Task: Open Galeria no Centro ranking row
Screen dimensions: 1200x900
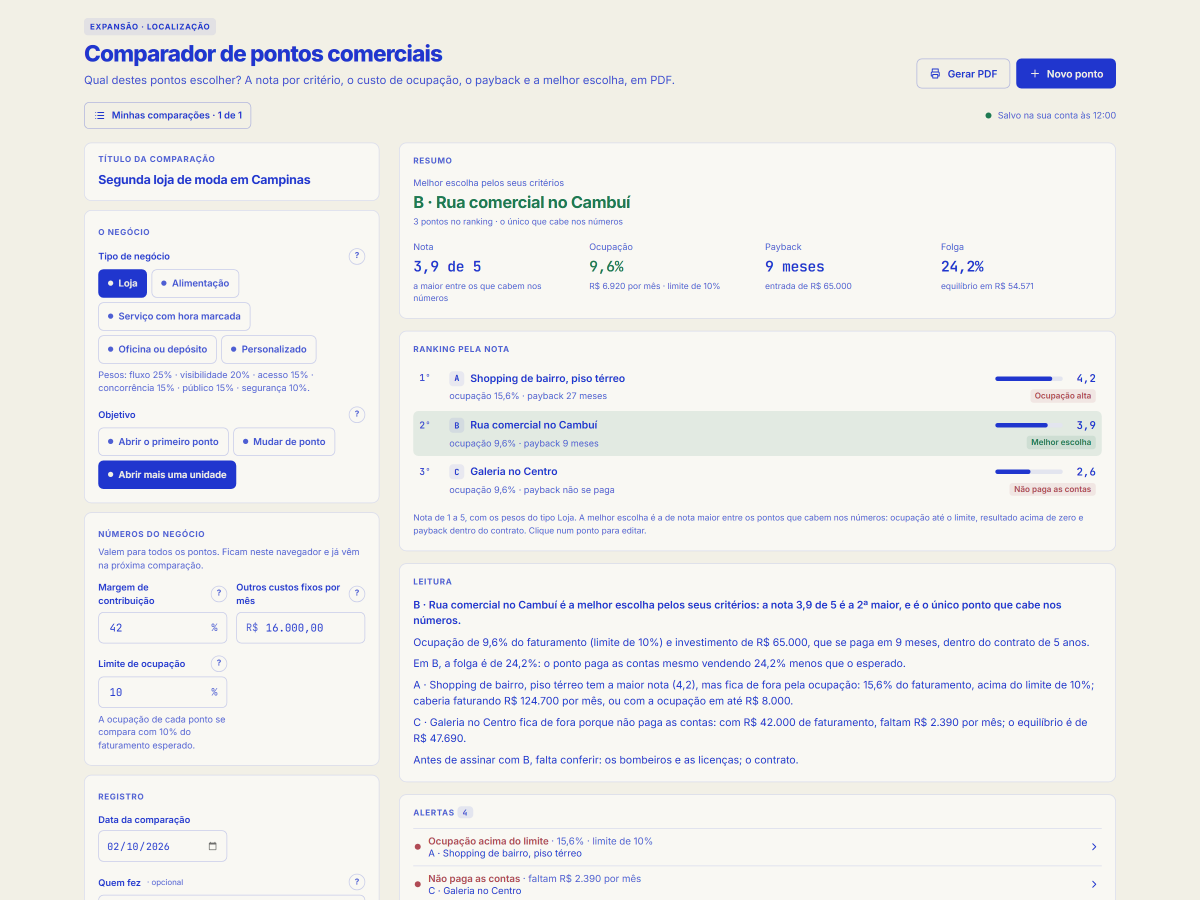Action: pyautogui.click(x=758, y=479)
